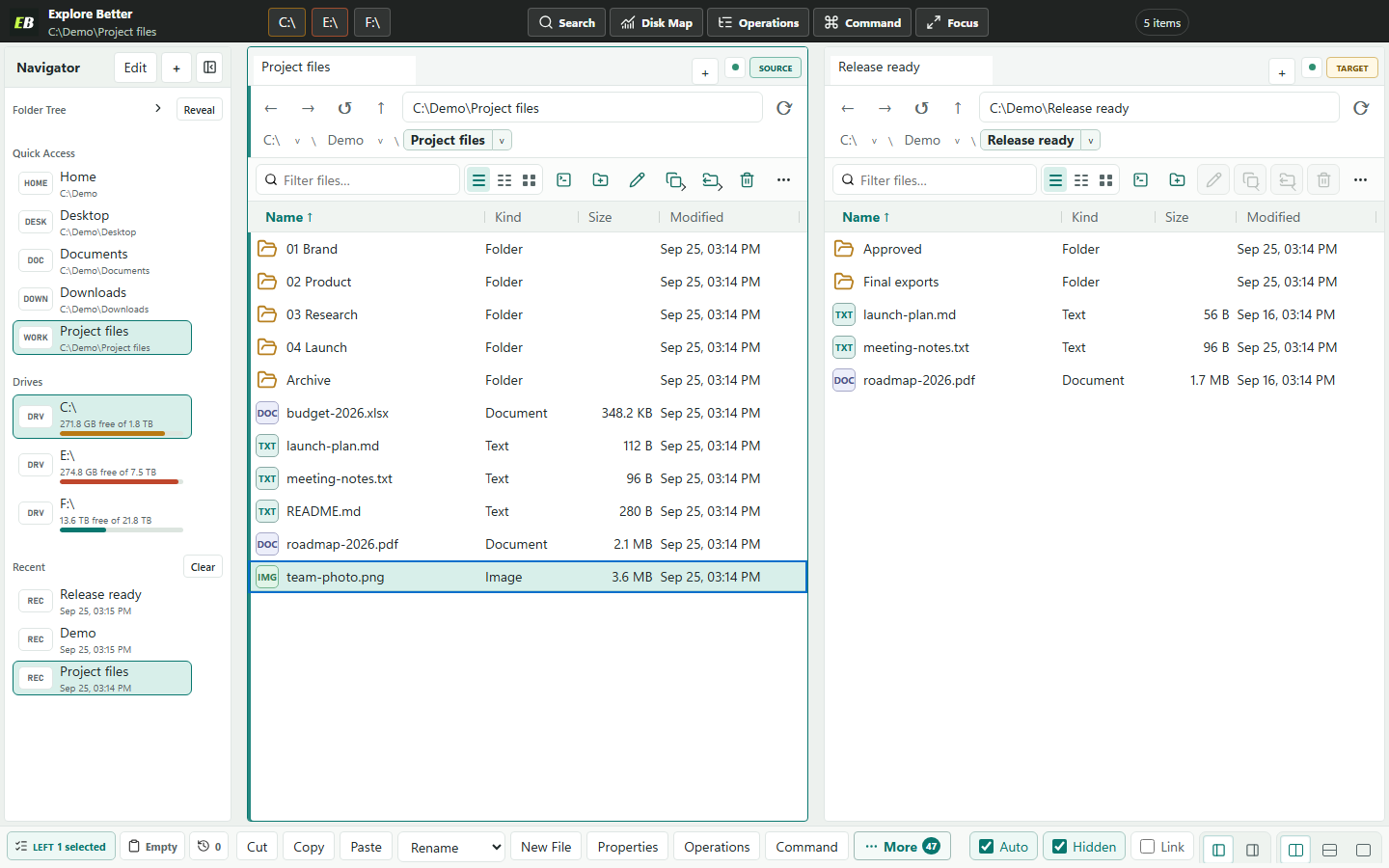This screenshot has height=868, width=1389.
Task: Expand the Folder Tree section chevron
Action: tap(158, 109)
